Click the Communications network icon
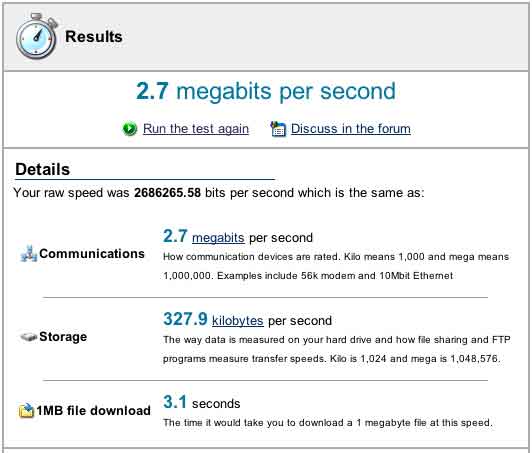 (x=28, y=254)
